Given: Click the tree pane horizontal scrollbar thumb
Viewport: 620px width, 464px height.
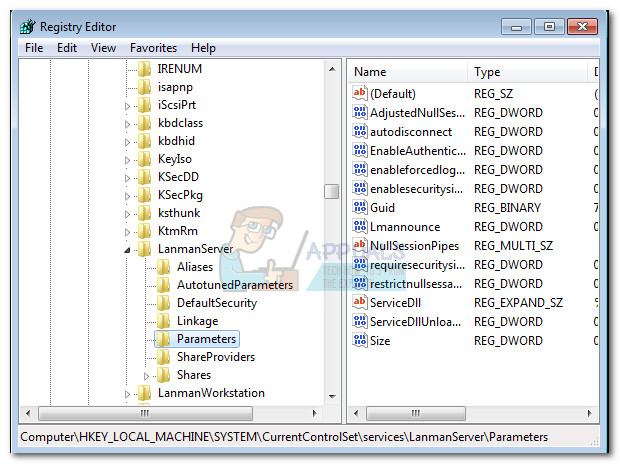Looking at the screenshot, I should click(145, 413).
